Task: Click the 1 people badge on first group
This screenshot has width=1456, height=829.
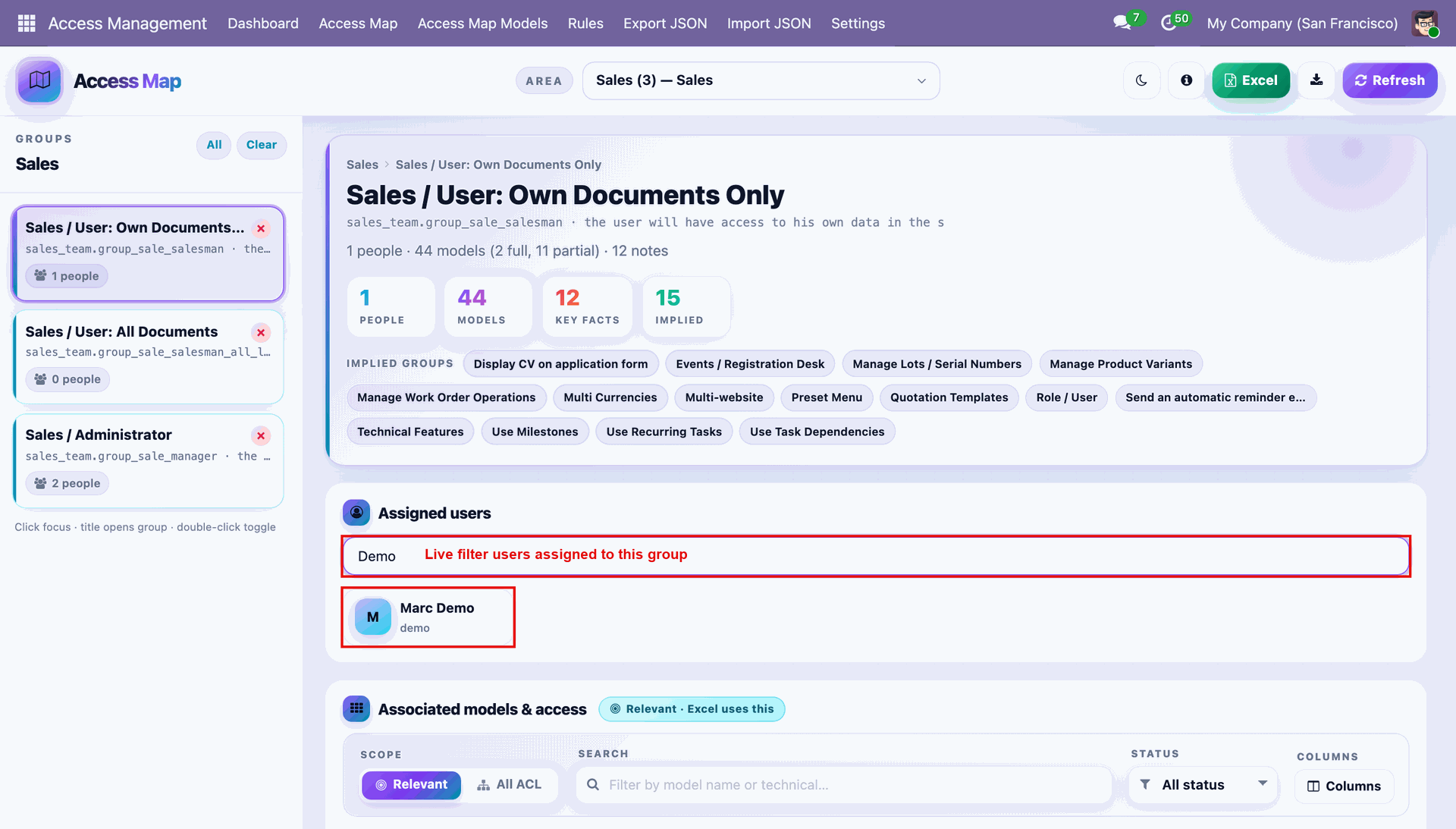Action: click(x=67, y=276)
